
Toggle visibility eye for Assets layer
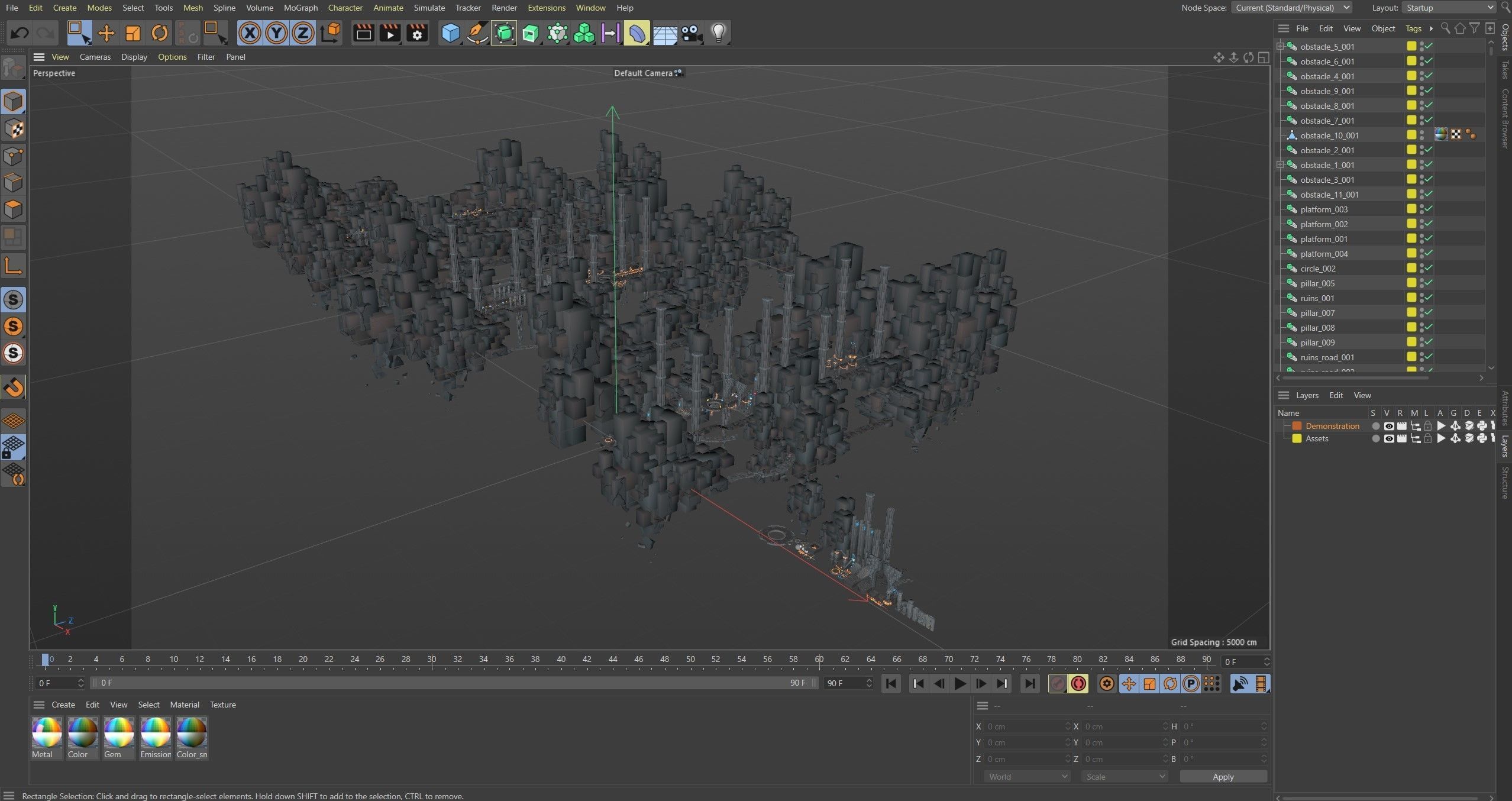click(x=1388, y=438)
